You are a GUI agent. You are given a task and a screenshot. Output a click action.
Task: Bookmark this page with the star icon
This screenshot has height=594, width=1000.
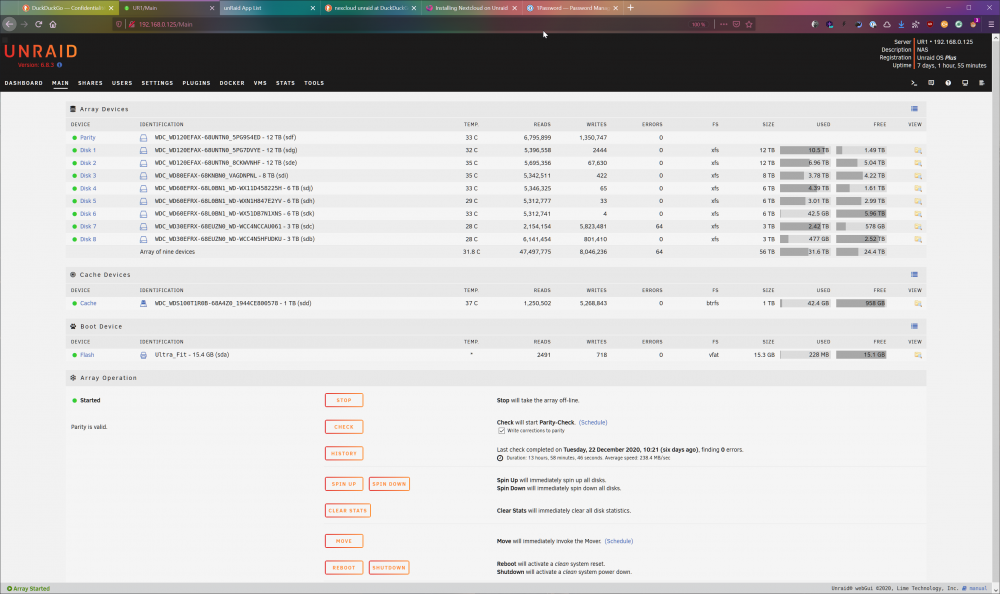pyautogui.click(x=749, y=24)
